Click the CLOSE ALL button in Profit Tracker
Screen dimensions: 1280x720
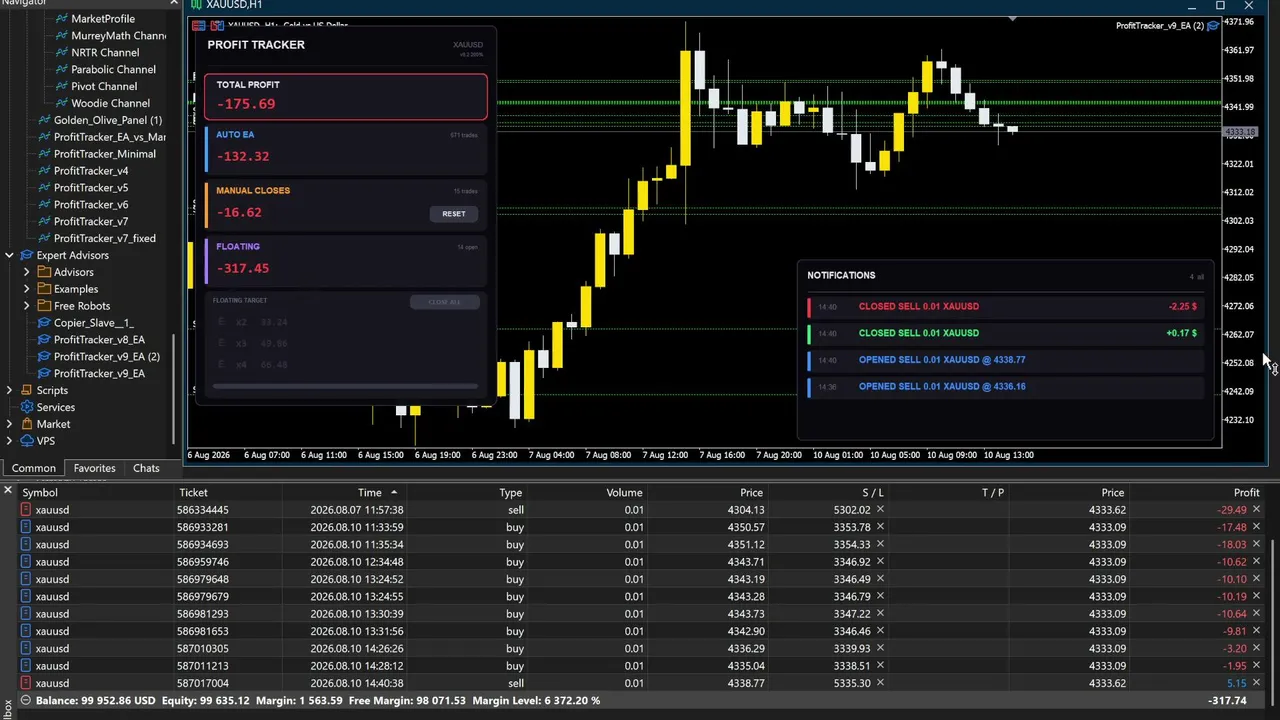(444, 302)
